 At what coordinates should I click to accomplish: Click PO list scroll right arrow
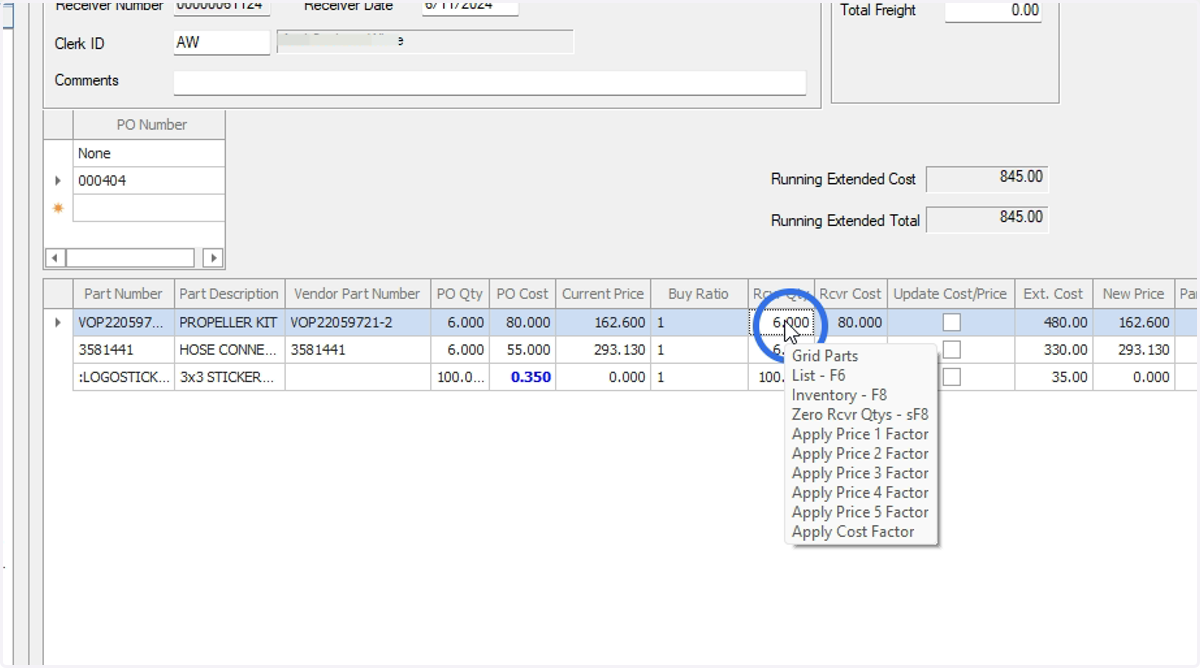point(213,258)
